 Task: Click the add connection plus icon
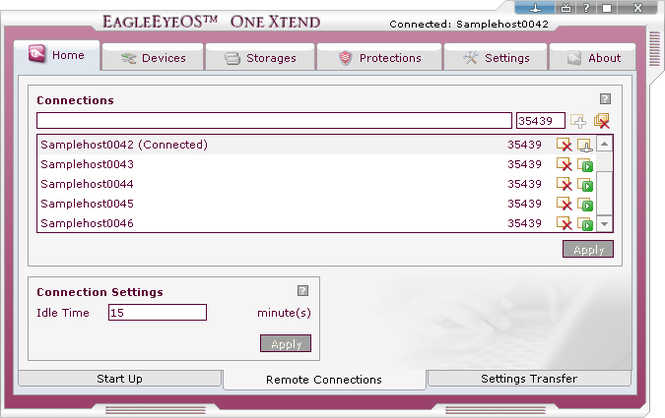click(x=578, y=121)
